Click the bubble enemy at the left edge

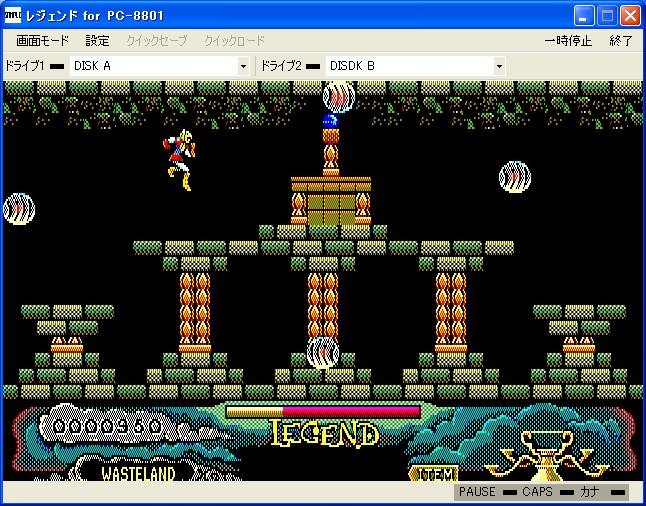19,209
